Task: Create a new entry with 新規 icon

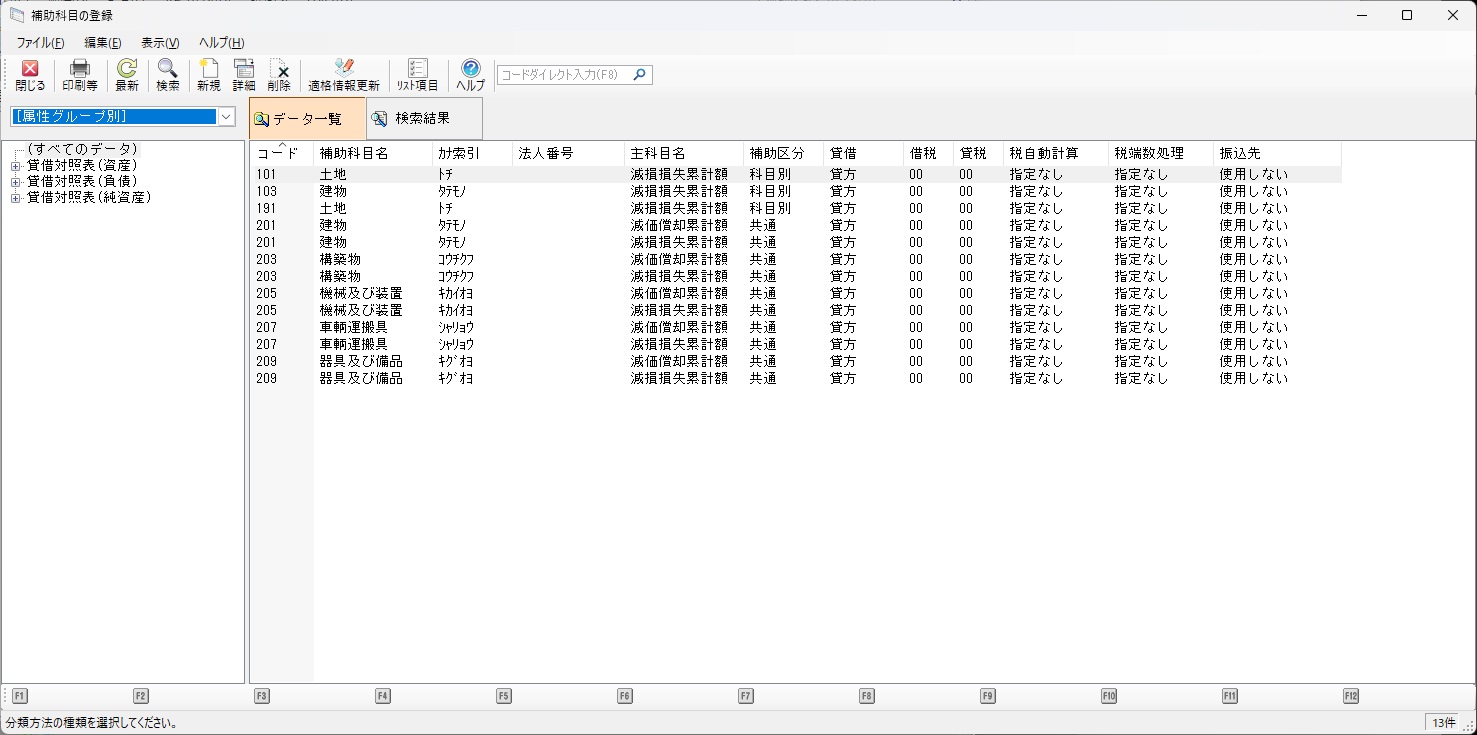Action: pyautogui.click(x=208, y=75)
